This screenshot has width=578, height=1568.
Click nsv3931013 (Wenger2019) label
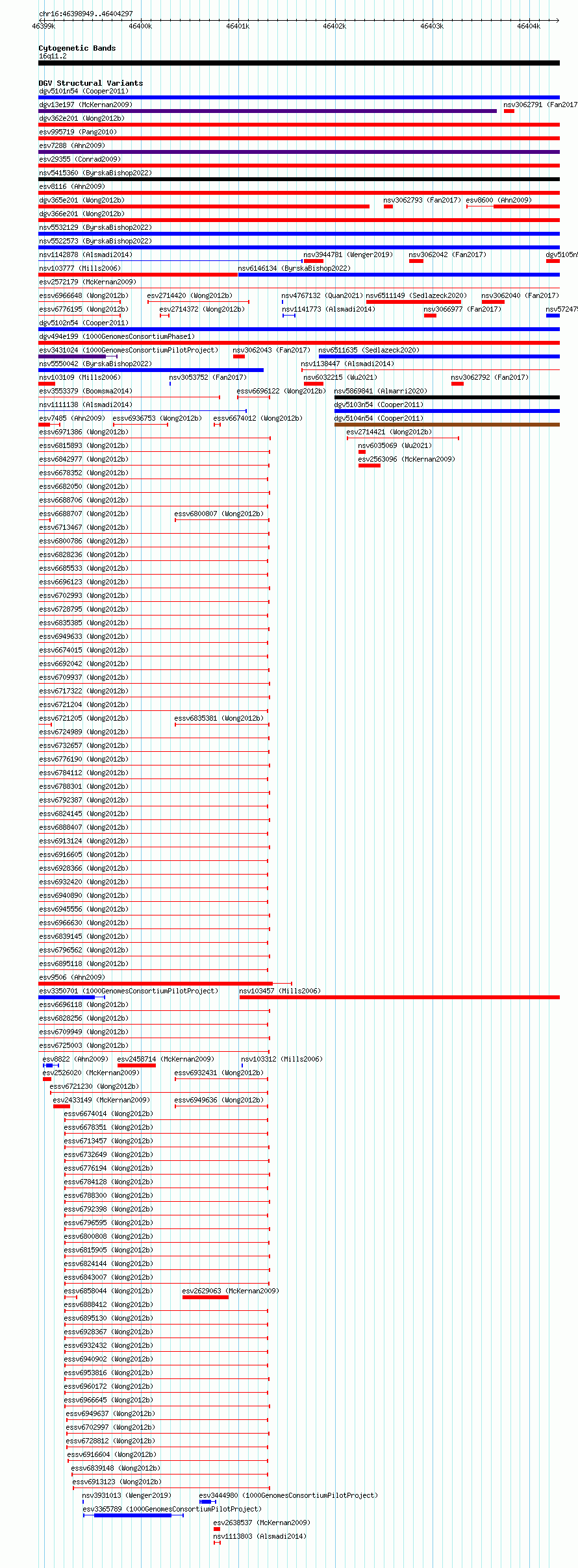pos(127,1495)
